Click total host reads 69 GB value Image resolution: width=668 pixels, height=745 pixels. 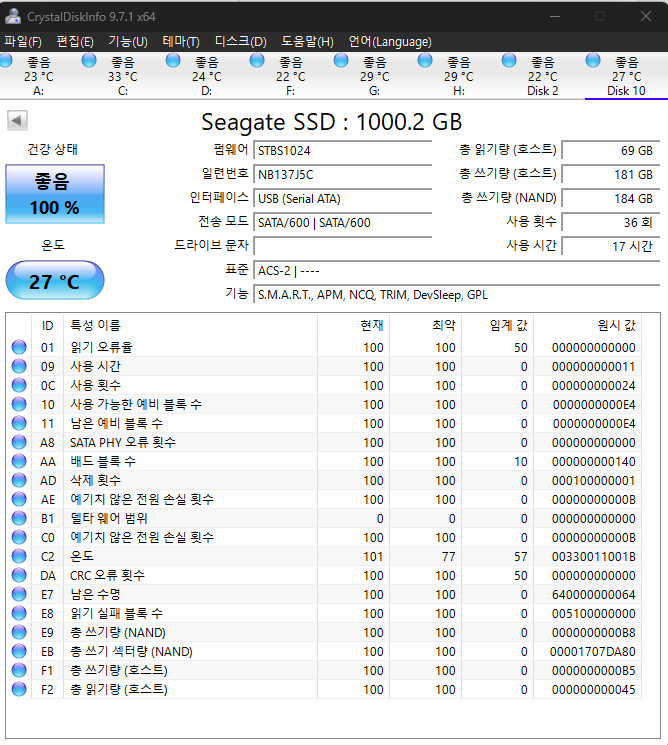(611, 151)
